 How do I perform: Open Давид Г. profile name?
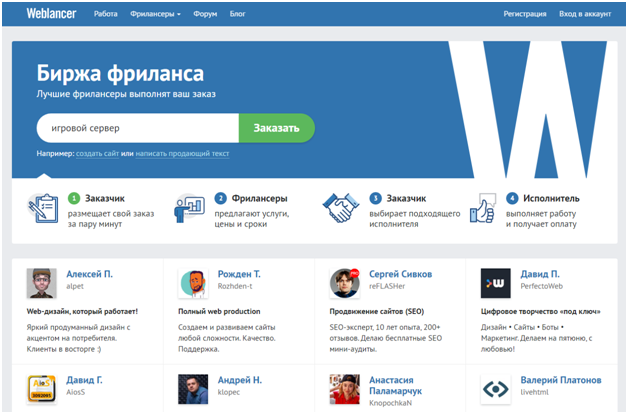(85, 380)
